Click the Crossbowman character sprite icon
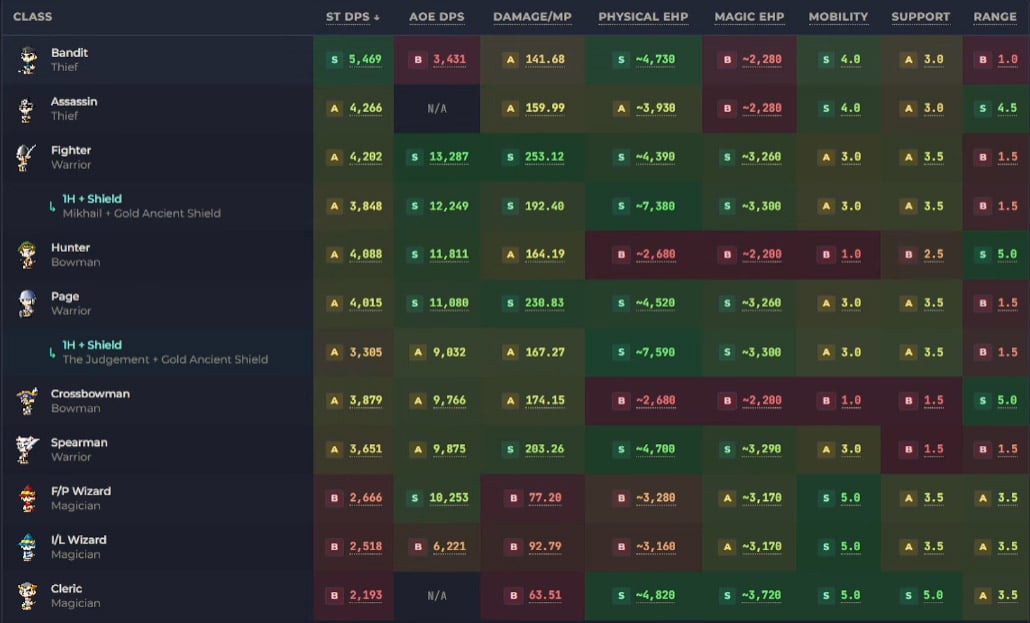1030x623 pixels. [x=27, y=401]
